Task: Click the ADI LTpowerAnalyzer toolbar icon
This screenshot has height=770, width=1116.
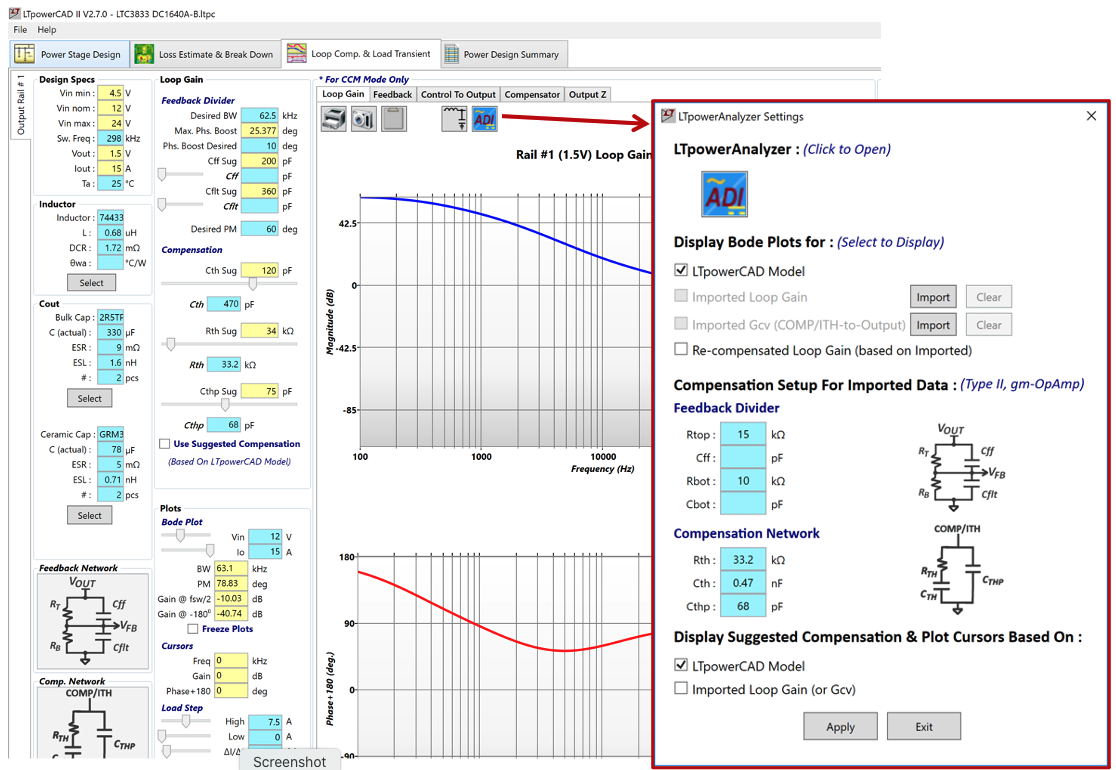Action: click(484, 117)
